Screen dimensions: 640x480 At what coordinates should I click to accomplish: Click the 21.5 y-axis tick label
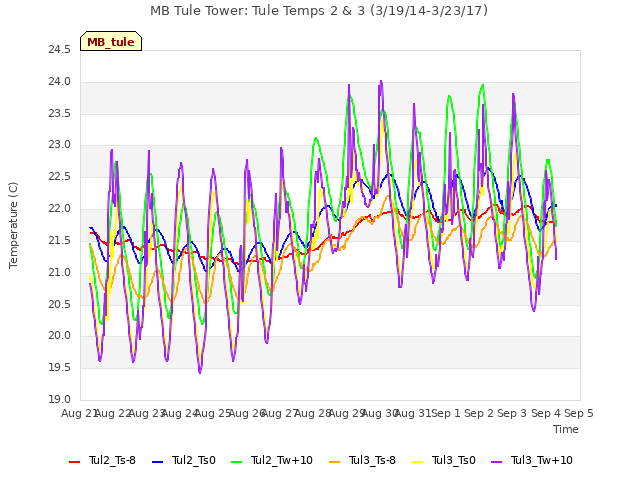pyautogui.click(x=60, y=241)
